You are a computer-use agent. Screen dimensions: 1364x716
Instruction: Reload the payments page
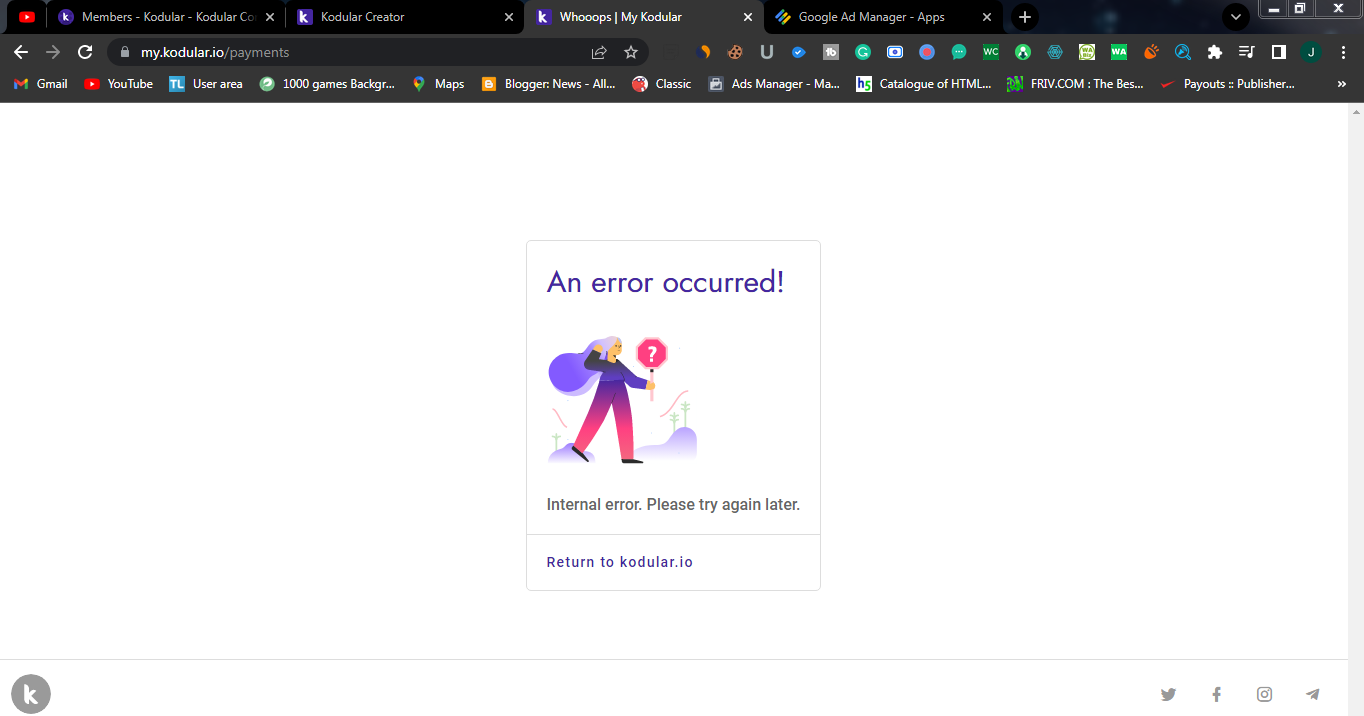(85, 51)
